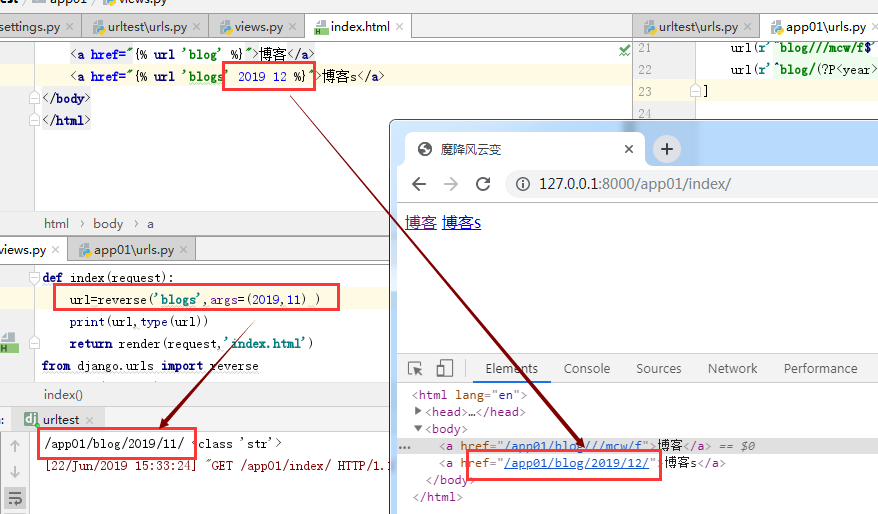Viewport: 878px width, 514px height.
Task: Open the DevTools Sources tab
Action: pos(658,368)
